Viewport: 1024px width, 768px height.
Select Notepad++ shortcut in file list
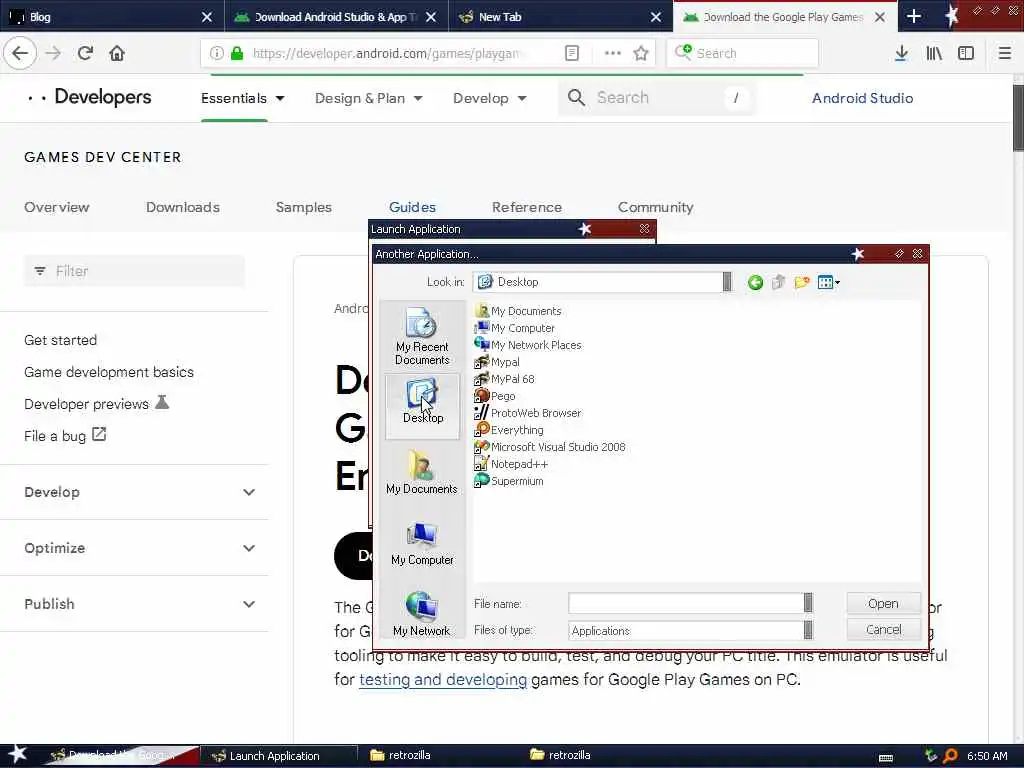[x=511, y=464]
